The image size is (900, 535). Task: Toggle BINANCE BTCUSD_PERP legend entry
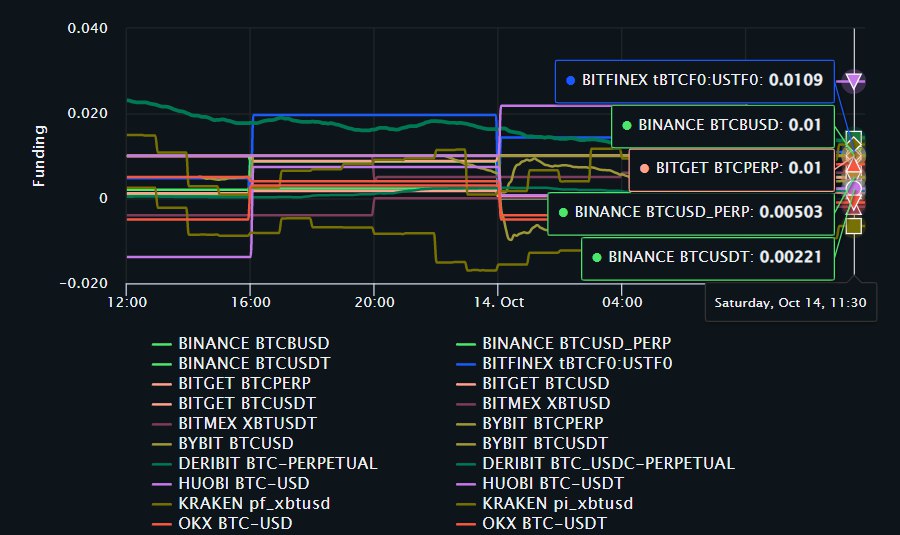[x=564, y=343]
